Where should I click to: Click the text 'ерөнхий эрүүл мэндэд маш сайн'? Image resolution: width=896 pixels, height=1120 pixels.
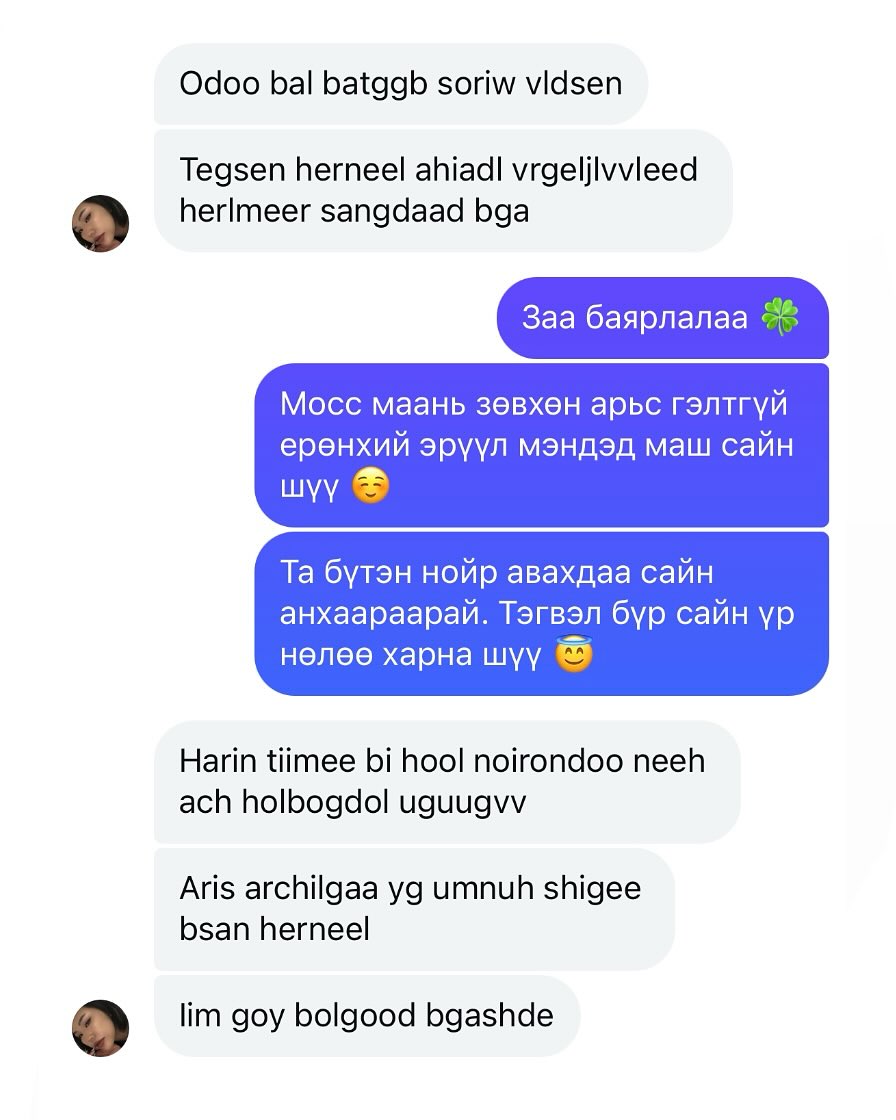pyautogui.click(x=537, y=446)
